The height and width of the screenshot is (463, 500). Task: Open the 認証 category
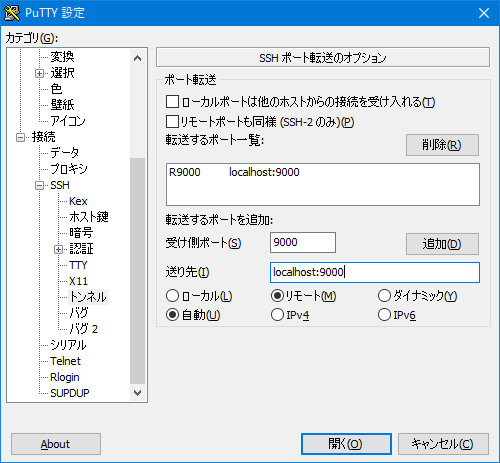[x=81, y=249]
